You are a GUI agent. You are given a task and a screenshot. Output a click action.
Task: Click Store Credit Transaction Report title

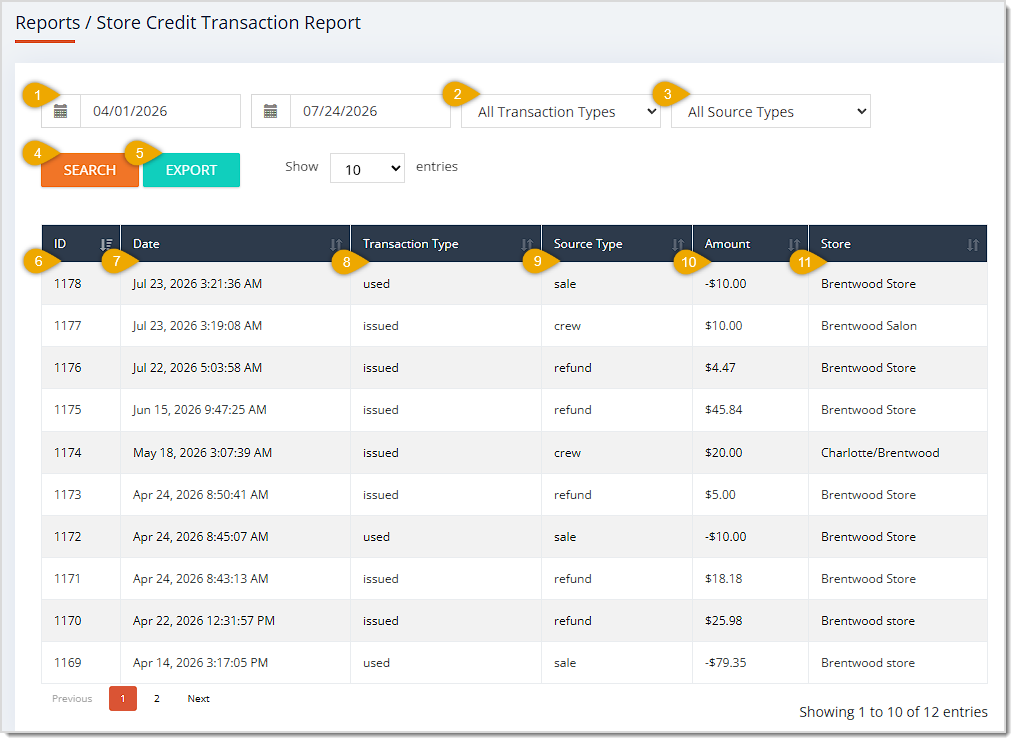click(x=229, y=23)
